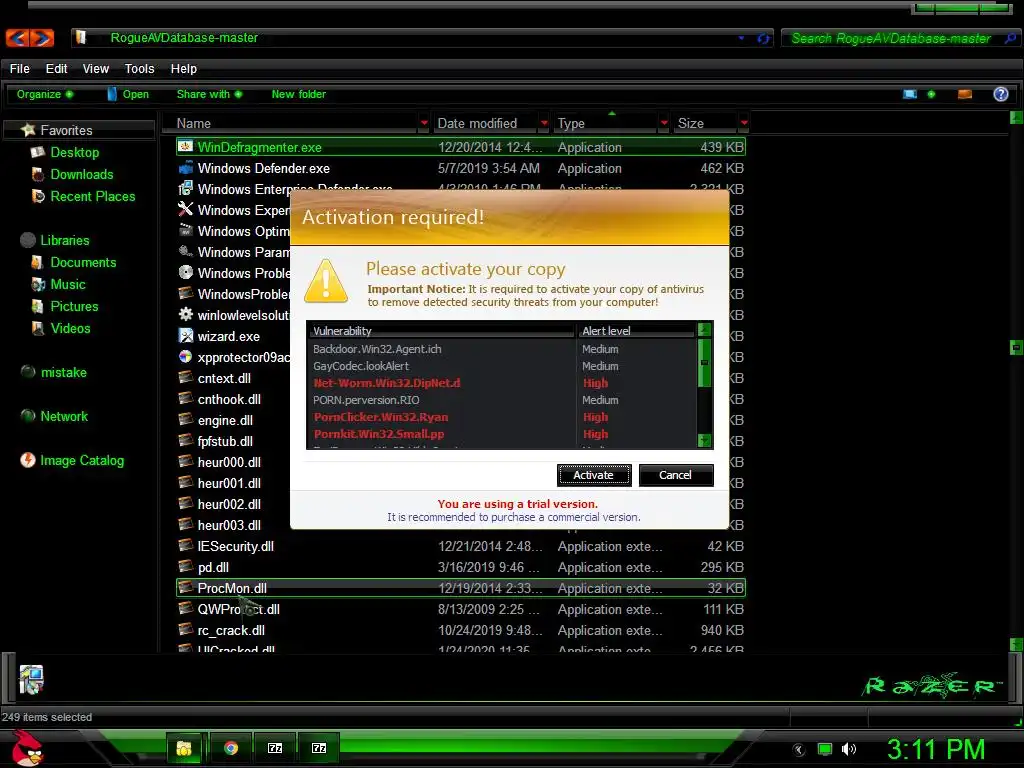Click the orange Back navigation arrow
This screenshot has height=768, width=1024.
coord(18,38)
